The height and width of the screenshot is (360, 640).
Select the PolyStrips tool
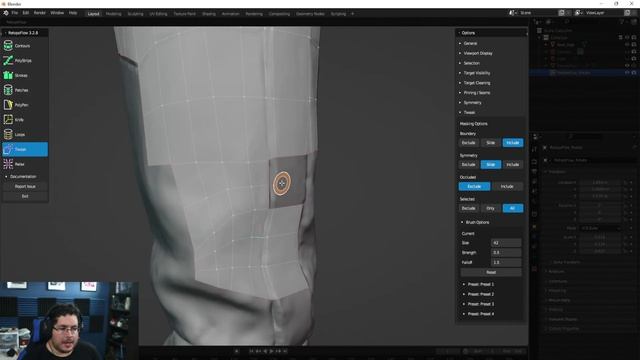[25, 60]
